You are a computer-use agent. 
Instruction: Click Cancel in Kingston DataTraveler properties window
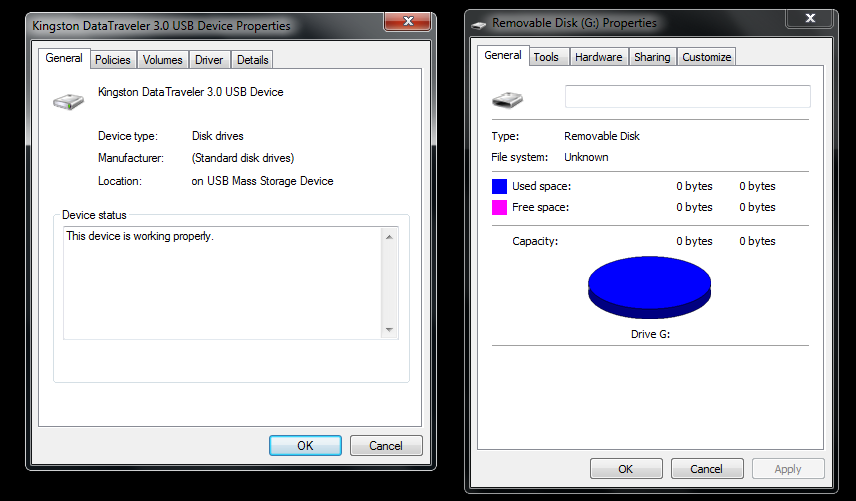click(x=385, y=445)
